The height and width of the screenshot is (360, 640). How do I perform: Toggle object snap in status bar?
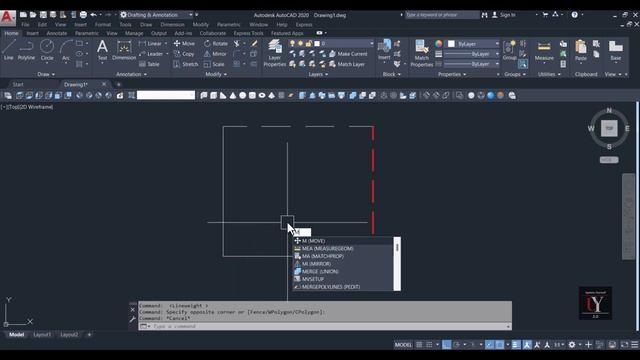[499, 345]
